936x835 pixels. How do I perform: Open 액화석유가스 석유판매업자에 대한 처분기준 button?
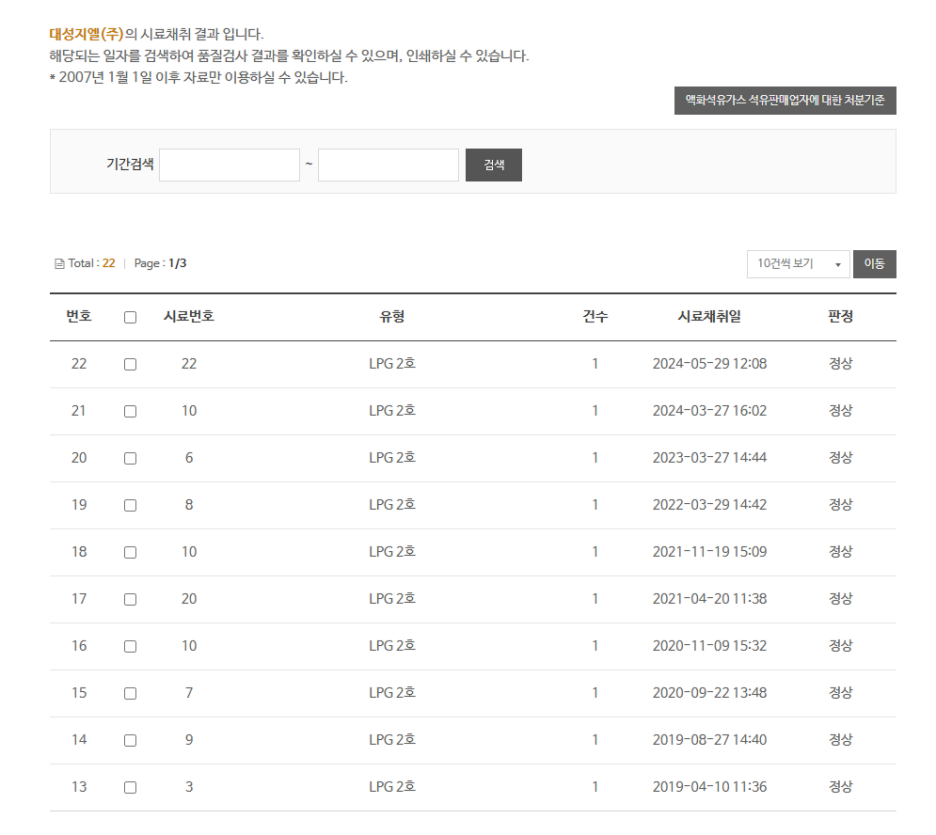[785, 100]
